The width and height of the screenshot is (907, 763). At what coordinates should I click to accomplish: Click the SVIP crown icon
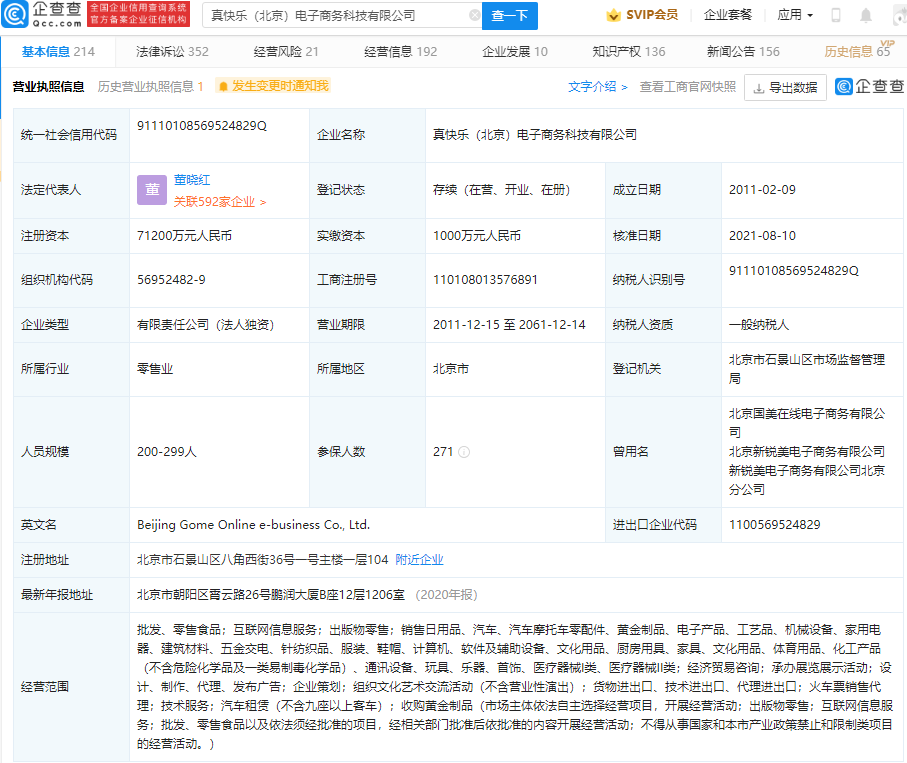point(613,16)
